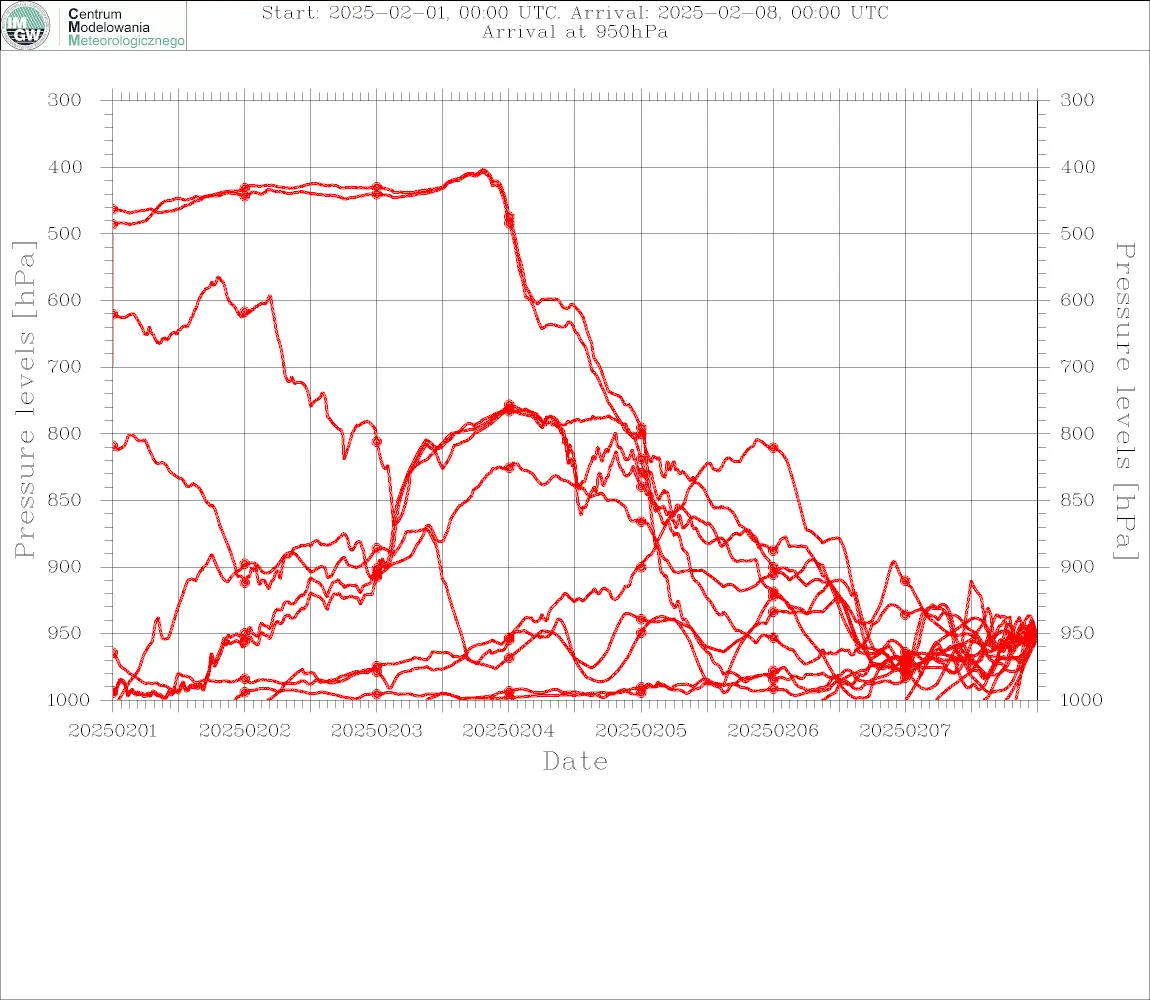This screenshot has height=1000, width=1150.
Task: Click the right axis 300 label
Action: coord(1077,100)
